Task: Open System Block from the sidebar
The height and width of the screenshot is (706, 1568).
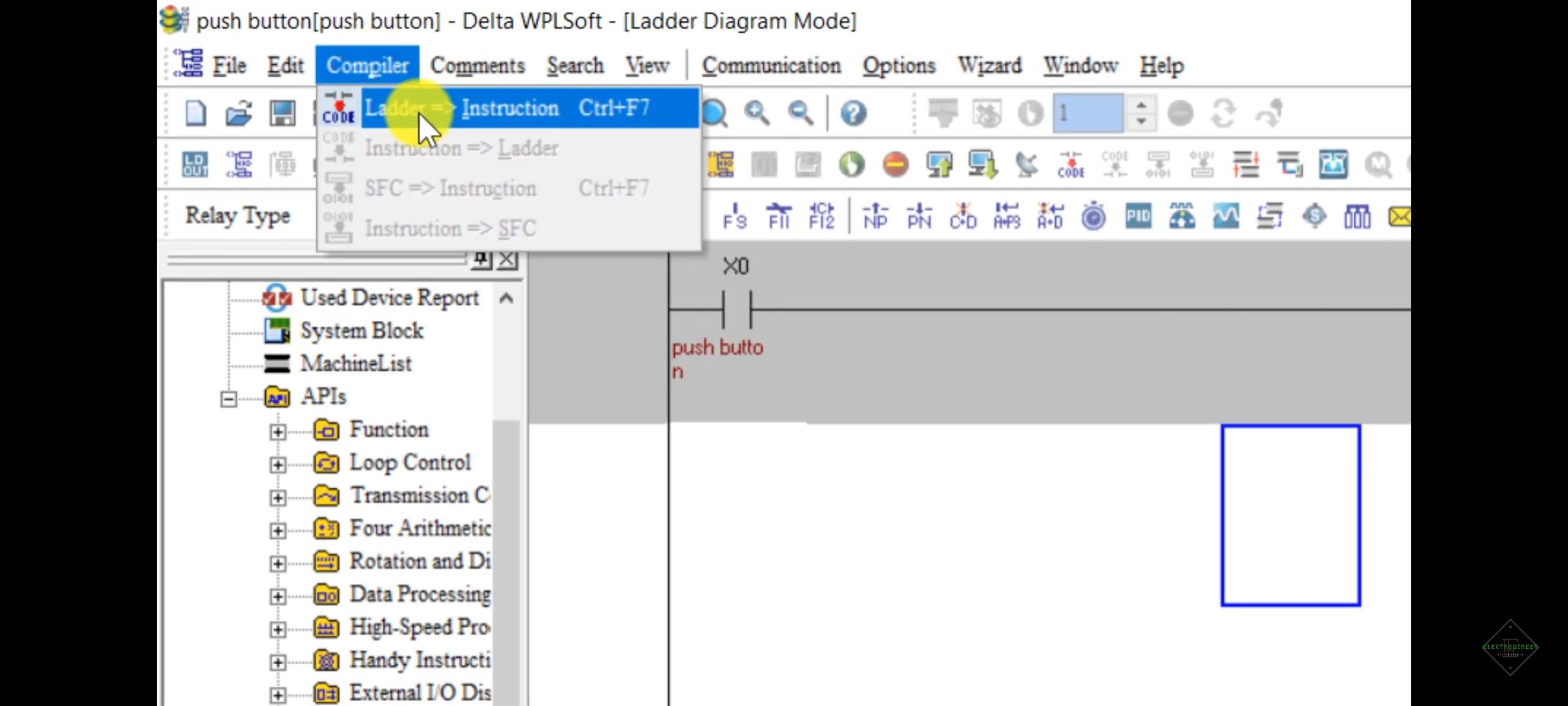Action: pos(362,330)
